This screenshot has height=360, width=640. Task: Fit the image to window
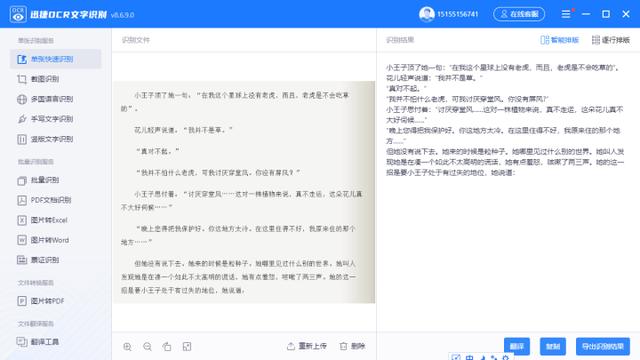187,347
